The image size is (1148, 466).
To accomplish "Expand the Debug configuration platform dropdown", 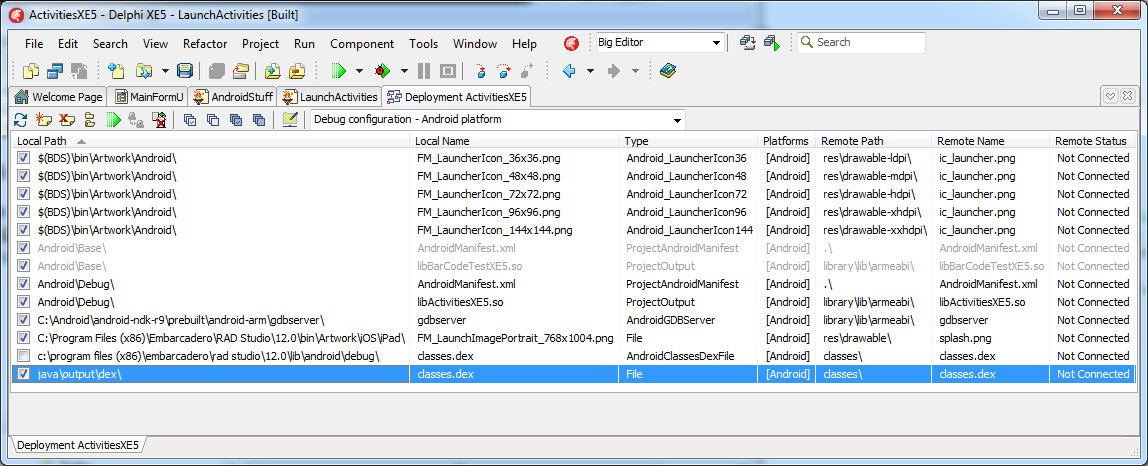I will (x=678, y=120).
